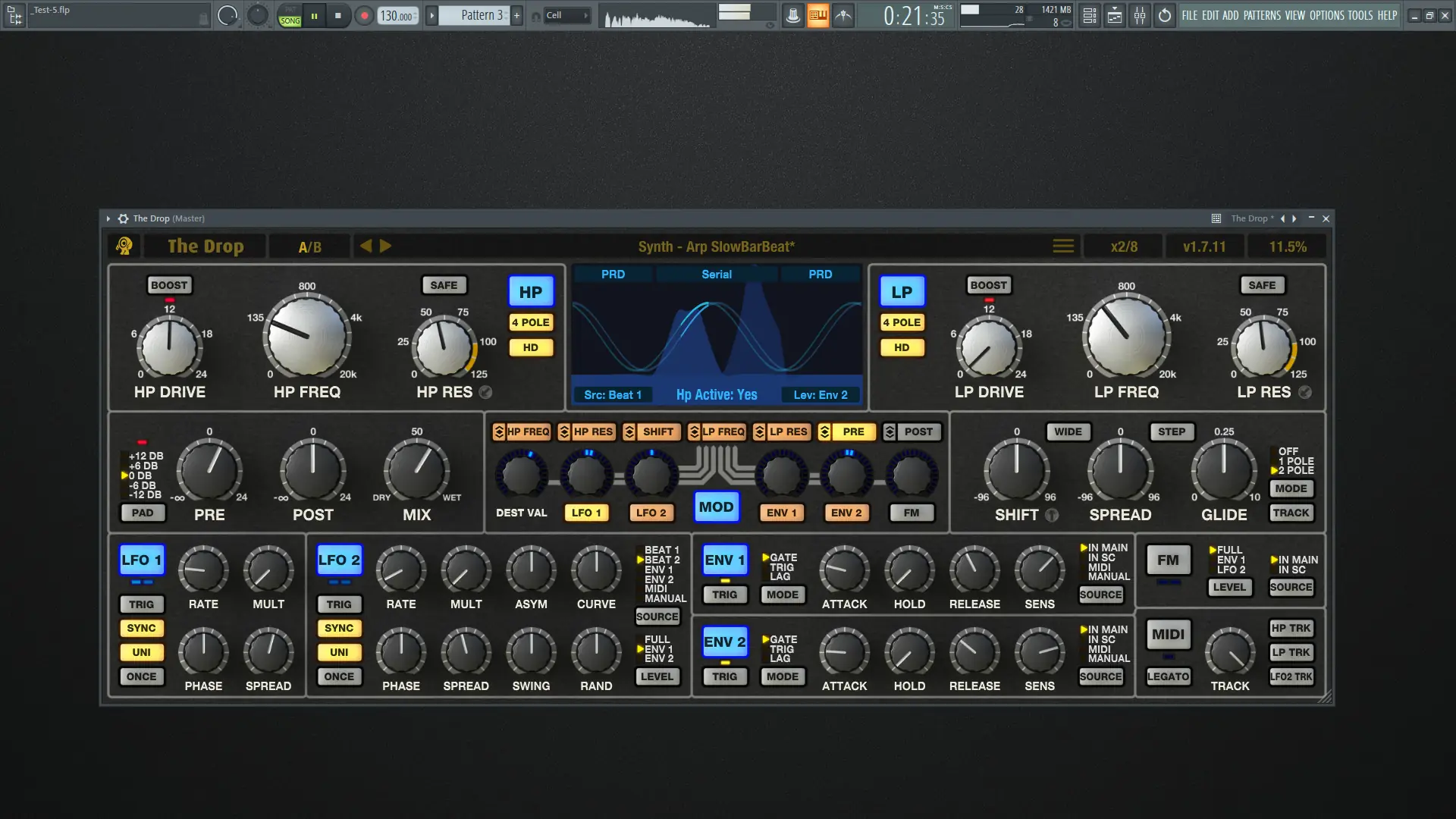This screenshot has width=1456, height=819.
Task: Open the mixer from the top toolbar
Action: point(1140,15)
